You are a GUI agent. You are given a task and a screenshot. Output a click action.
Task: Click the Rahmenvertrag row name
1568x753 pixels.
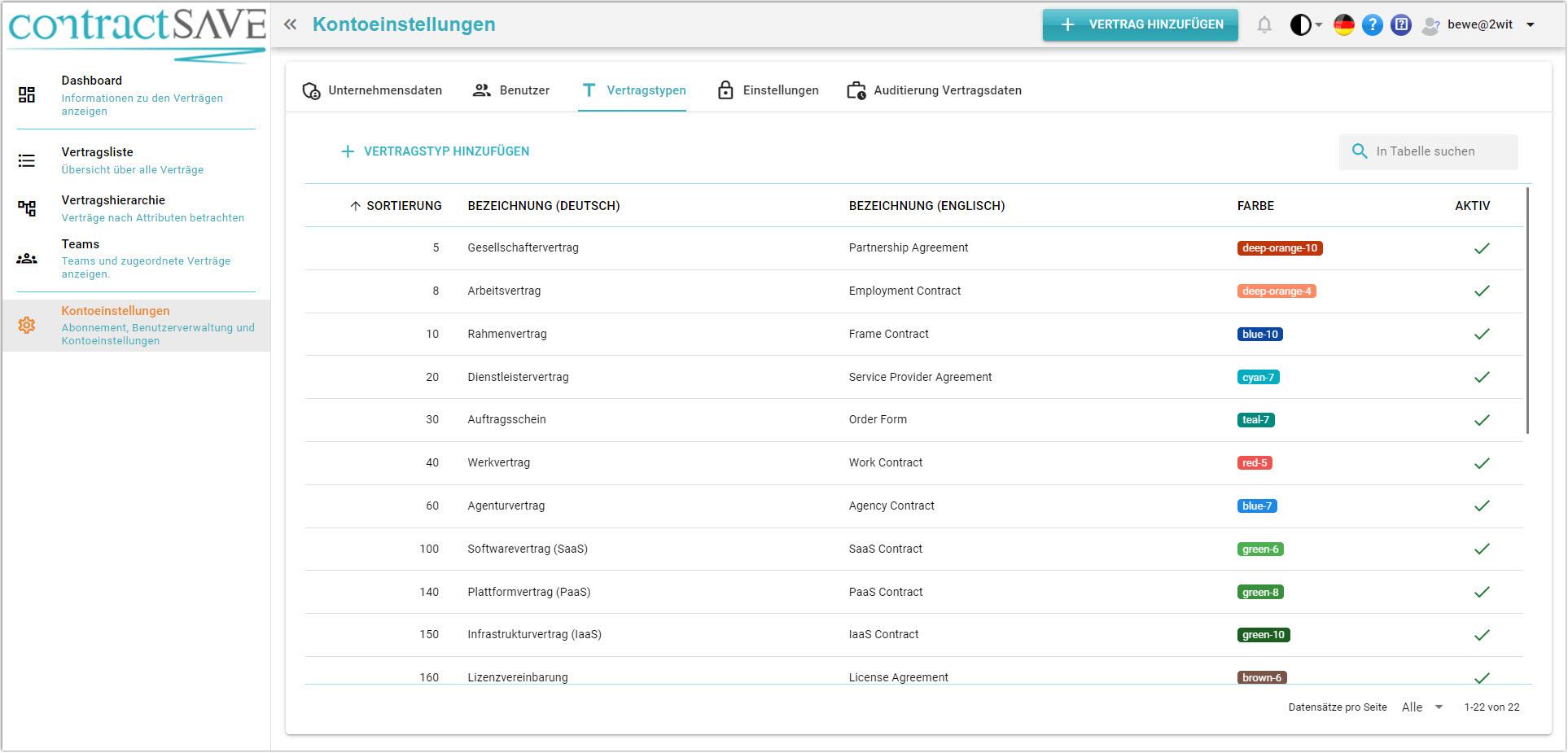[507, 334]
